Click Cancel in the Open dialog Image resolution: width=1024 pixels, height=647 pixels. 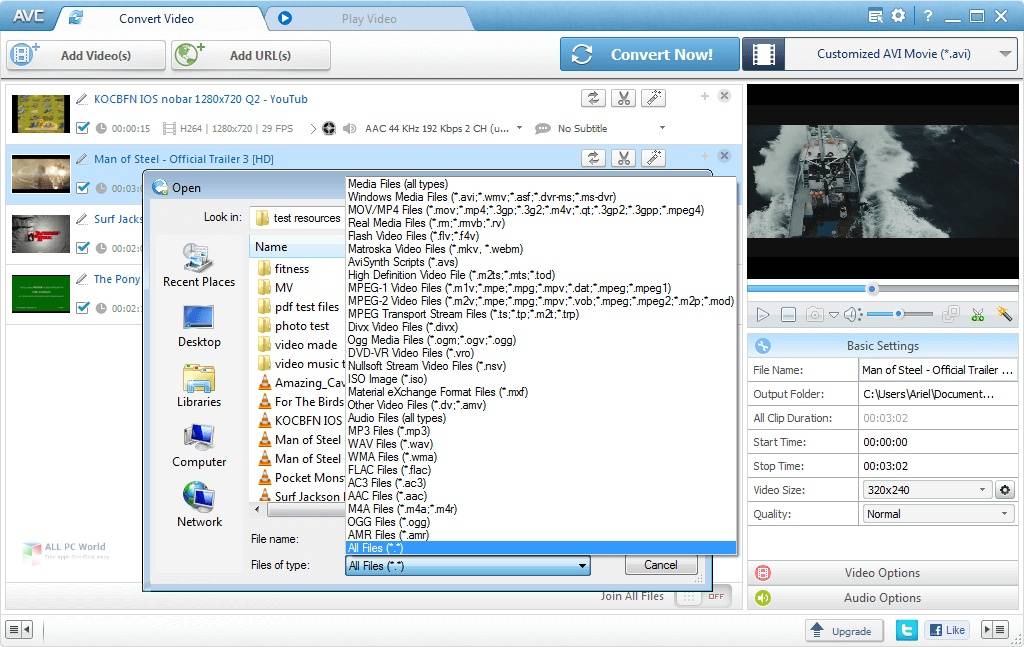(660, 564)
